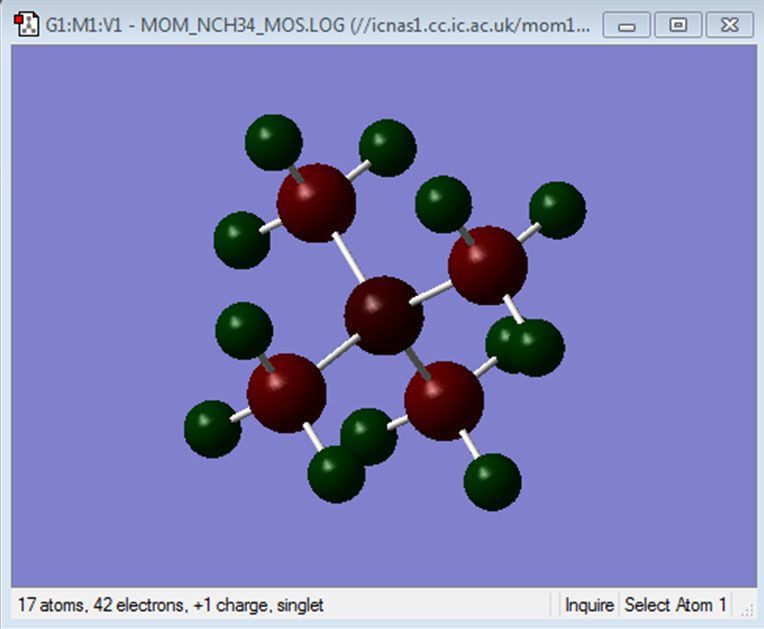The image size is (764, 629).
Task: Click the GaussView document icon in title bar
Action: [26, 25]
